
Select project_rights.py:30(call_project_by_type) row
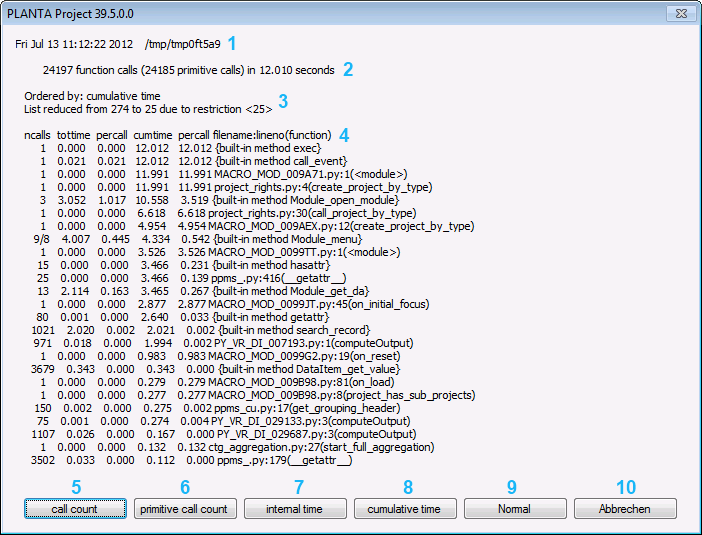tap(228, 213)
